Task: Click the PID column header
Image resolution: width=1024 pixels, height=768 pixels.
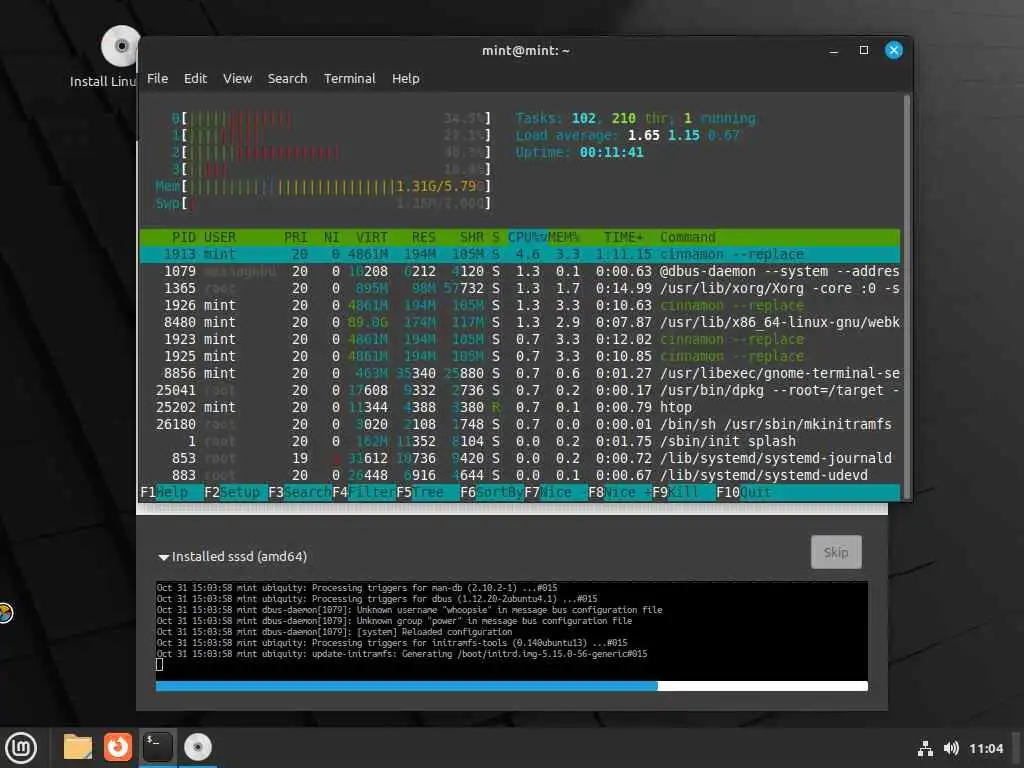Action: point(184,237)
